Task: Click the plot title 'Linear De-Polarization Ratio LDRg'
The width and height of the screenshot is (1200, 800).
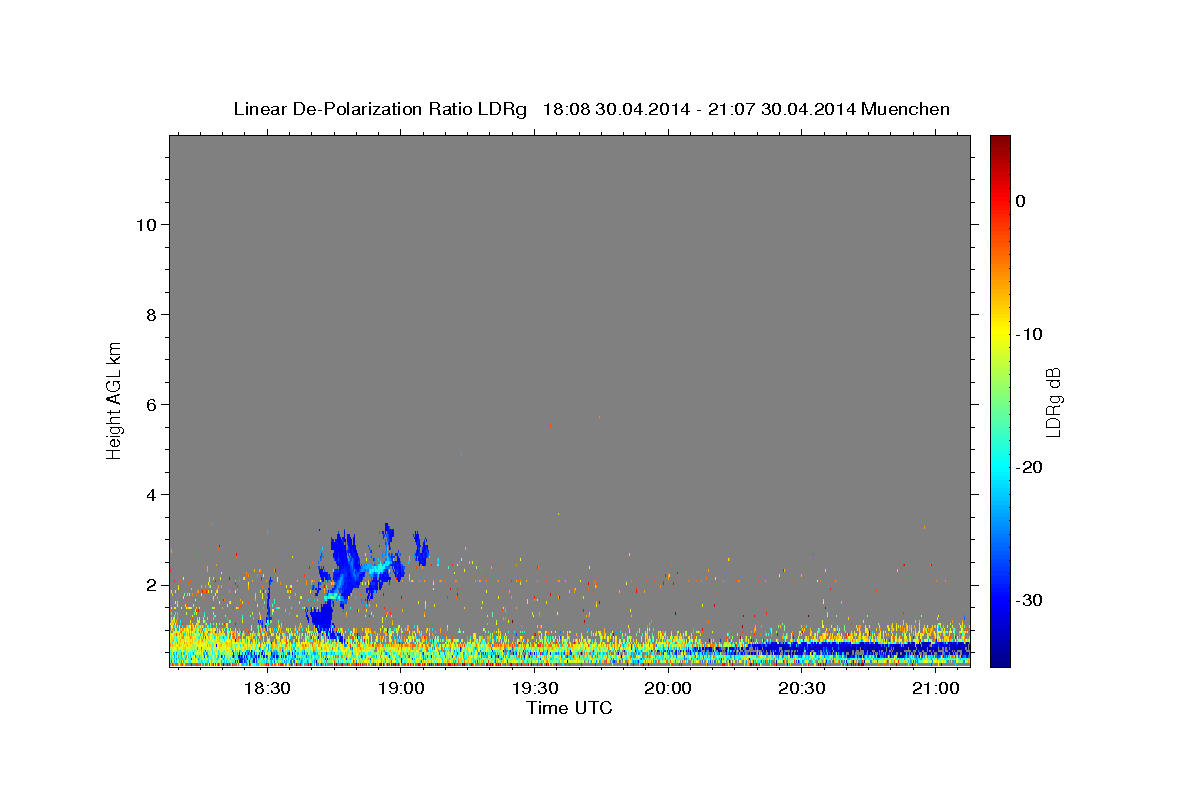Action: pos(380,109)
